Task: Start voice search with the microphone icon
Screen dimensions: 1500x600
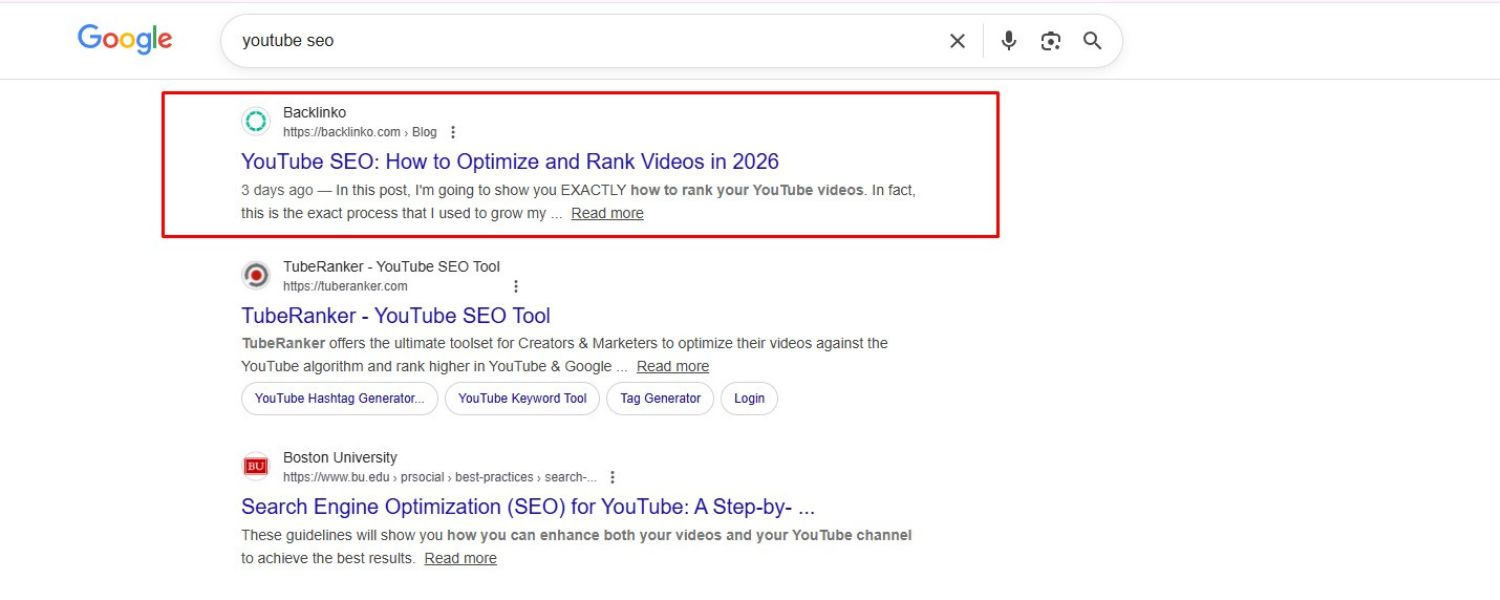Action: 1008,41
